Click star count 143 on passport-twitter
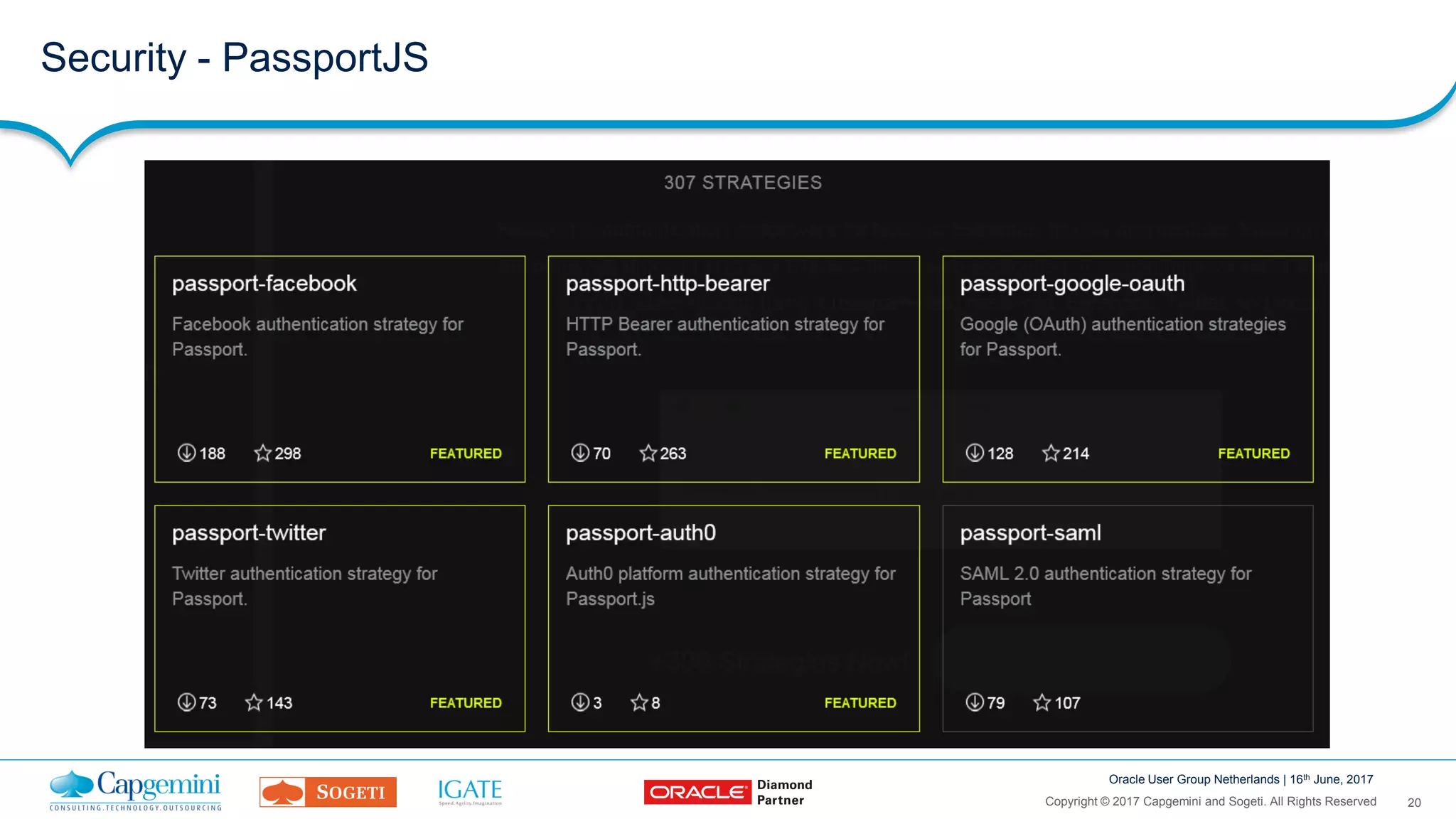The height and width of the screenshot is (819, 1456). (x=279, y=703)
